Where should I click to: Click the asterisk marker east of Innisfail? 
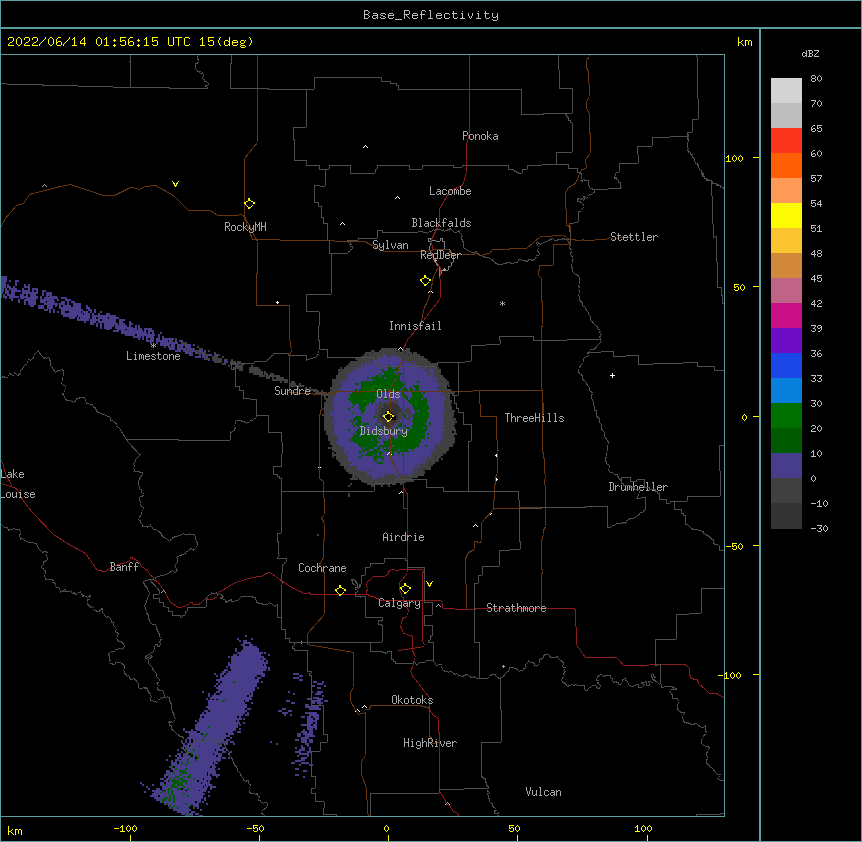point(502,303)
